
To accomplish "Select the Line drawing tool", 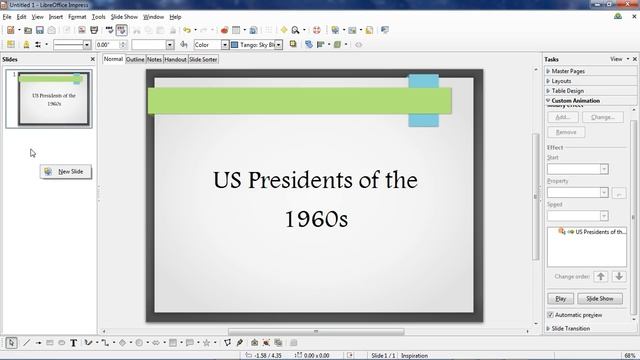I will tap(27, 343).
